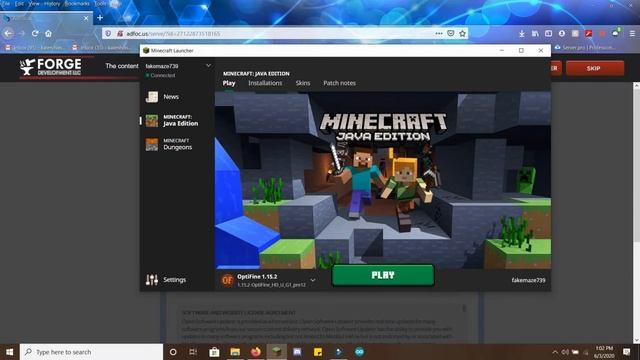Open the page actions three-dot menu
Image resolution: width=640 pixels, height=360 pixels.
[x=439, y=33]
